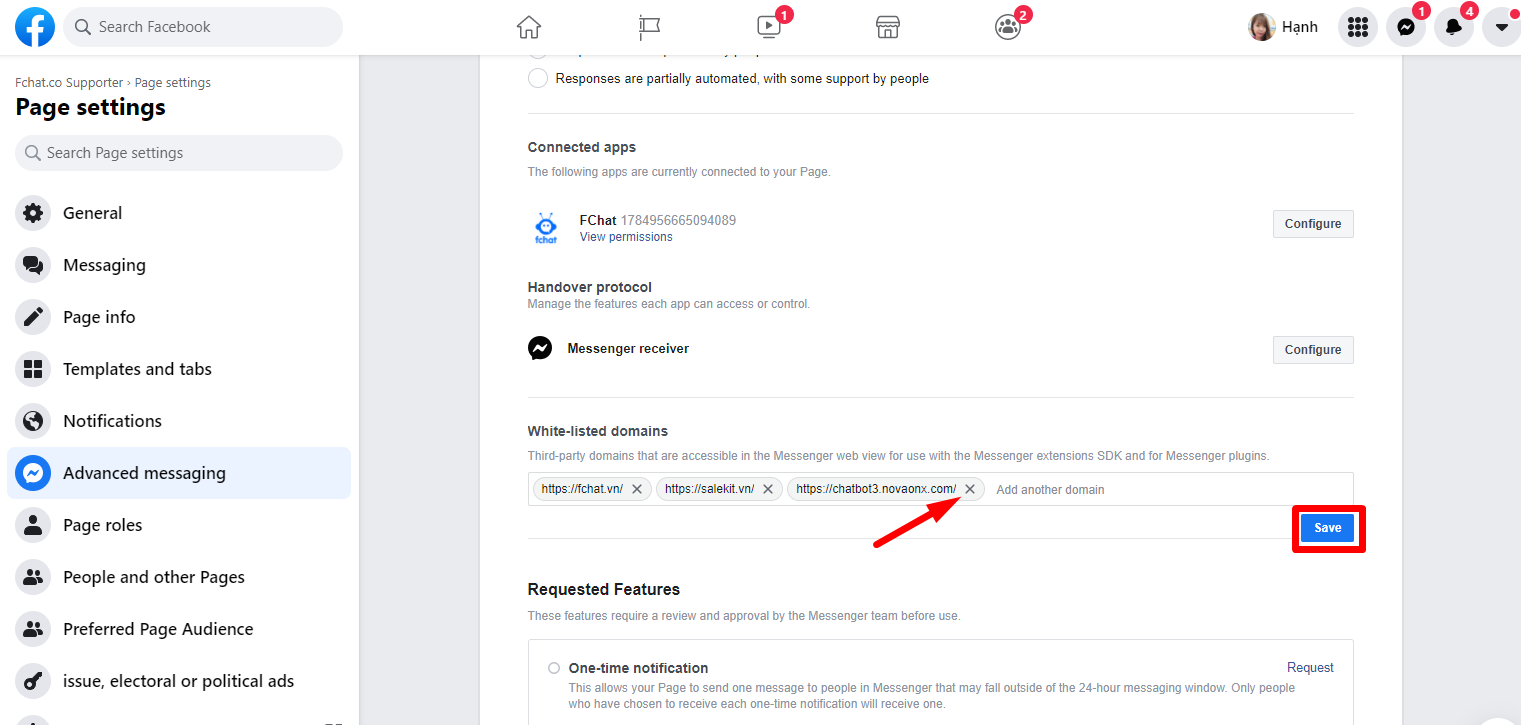Open the Pages flag icon
This screenshot has height=725, width=1521.
tap(649, 27)
